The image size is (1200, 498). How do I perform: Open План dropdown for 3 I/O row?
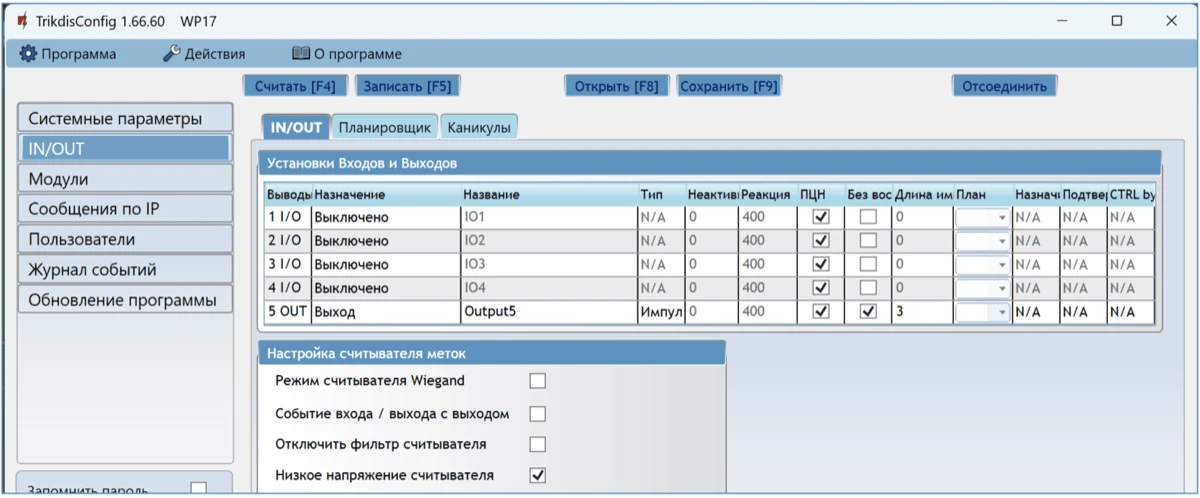coord(1001,265)
